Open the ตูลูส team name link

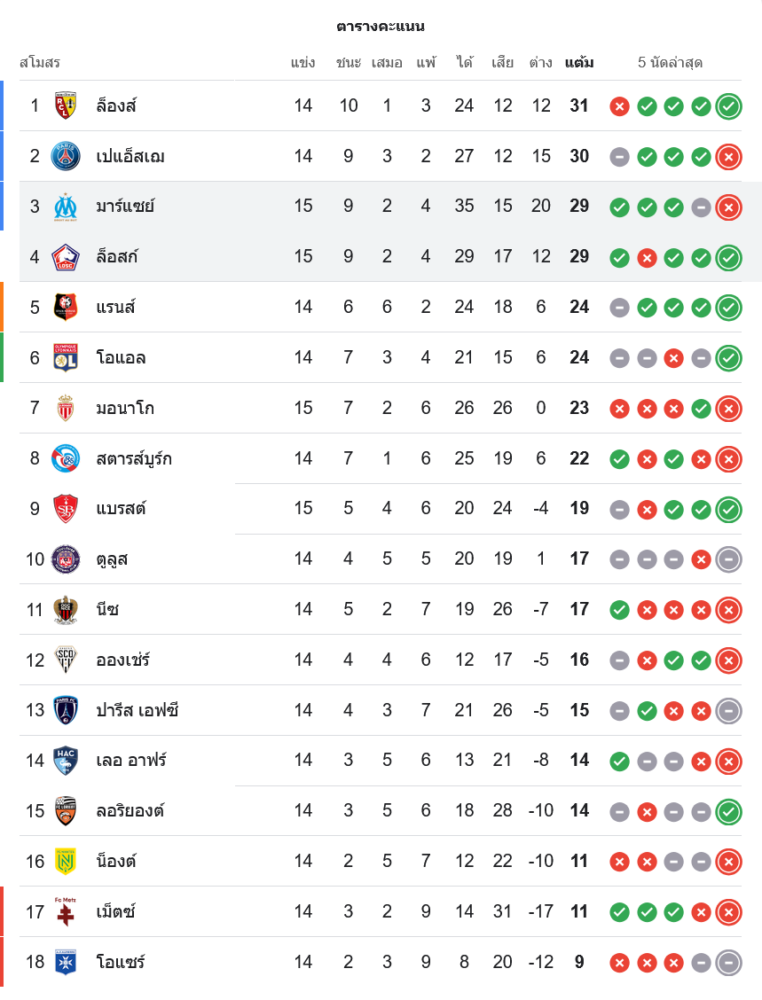click(112, 559)
